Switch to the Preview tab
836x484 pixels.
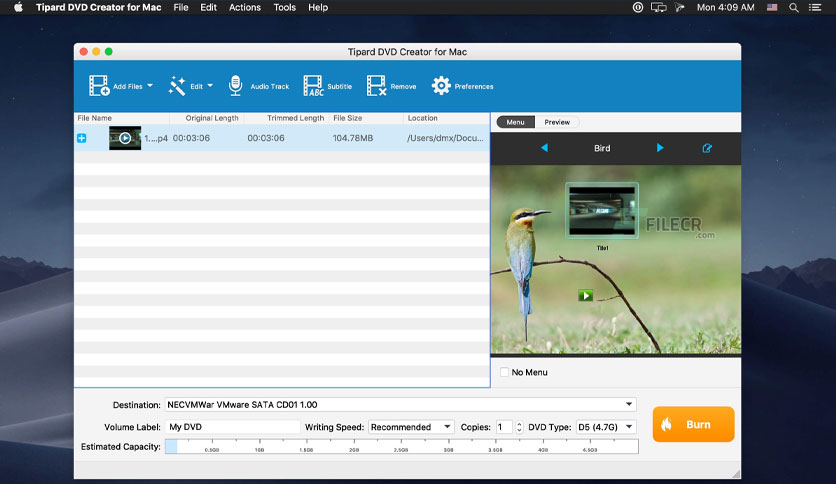pyautogui.click(x=557, y=122)
